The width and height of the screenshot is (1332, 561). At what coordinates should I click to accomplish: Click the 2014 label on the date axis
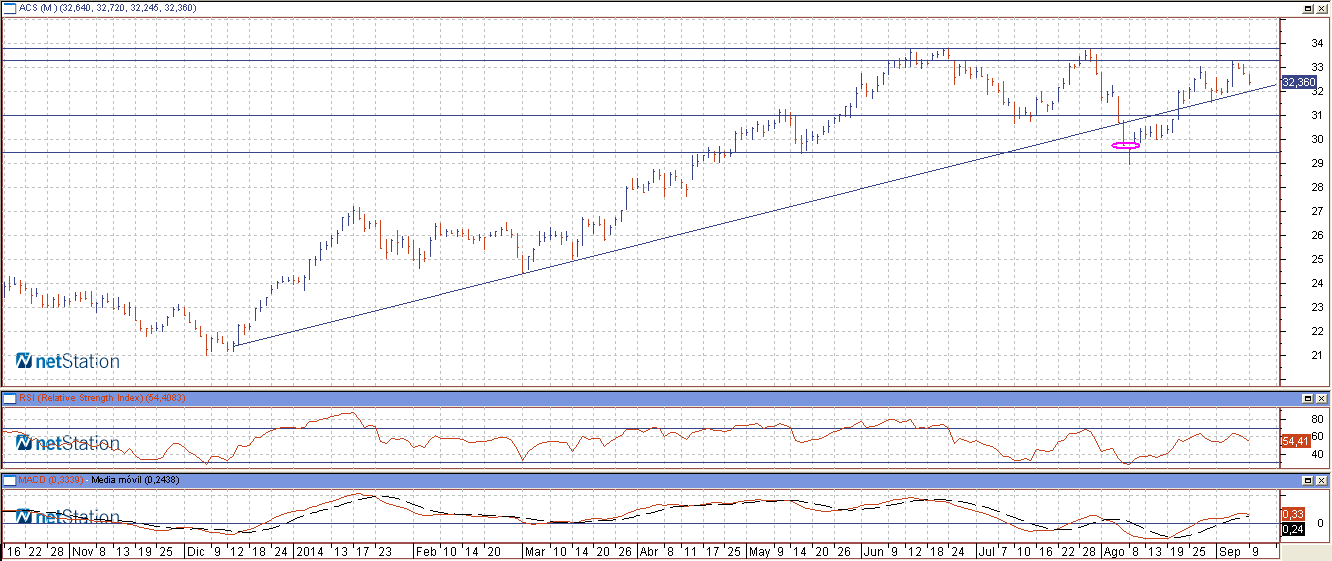tap(311, 551)
